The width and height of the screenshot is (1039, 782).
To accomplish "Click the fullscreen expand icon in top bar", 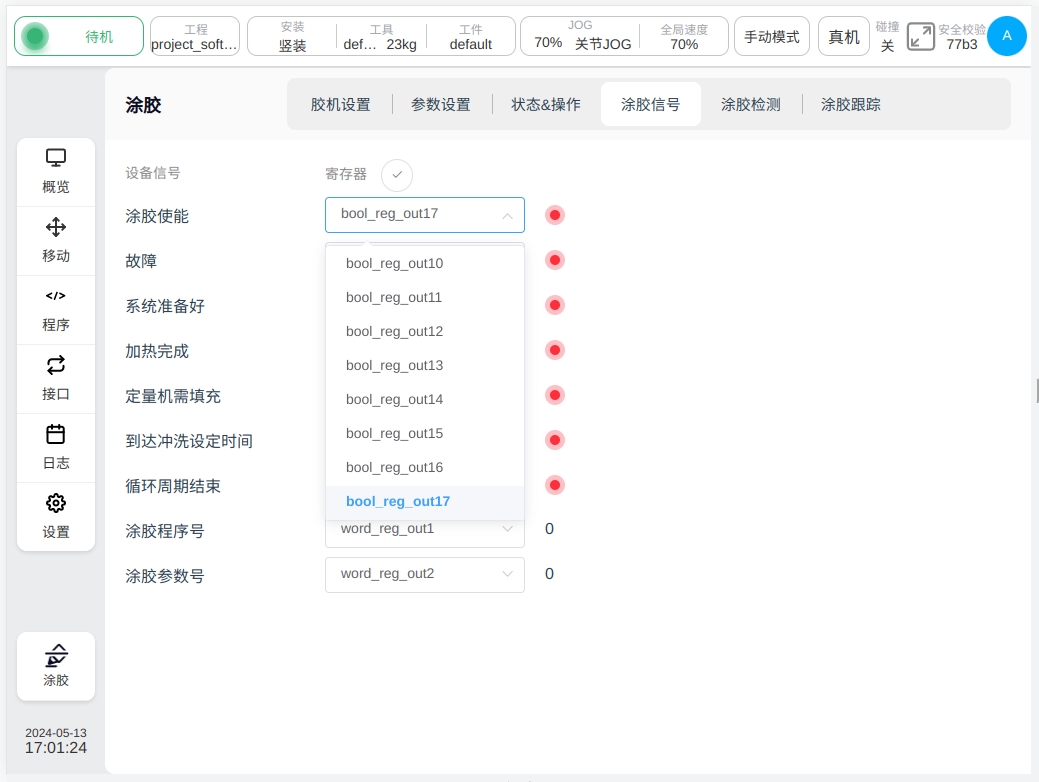I will coord(920,37).
